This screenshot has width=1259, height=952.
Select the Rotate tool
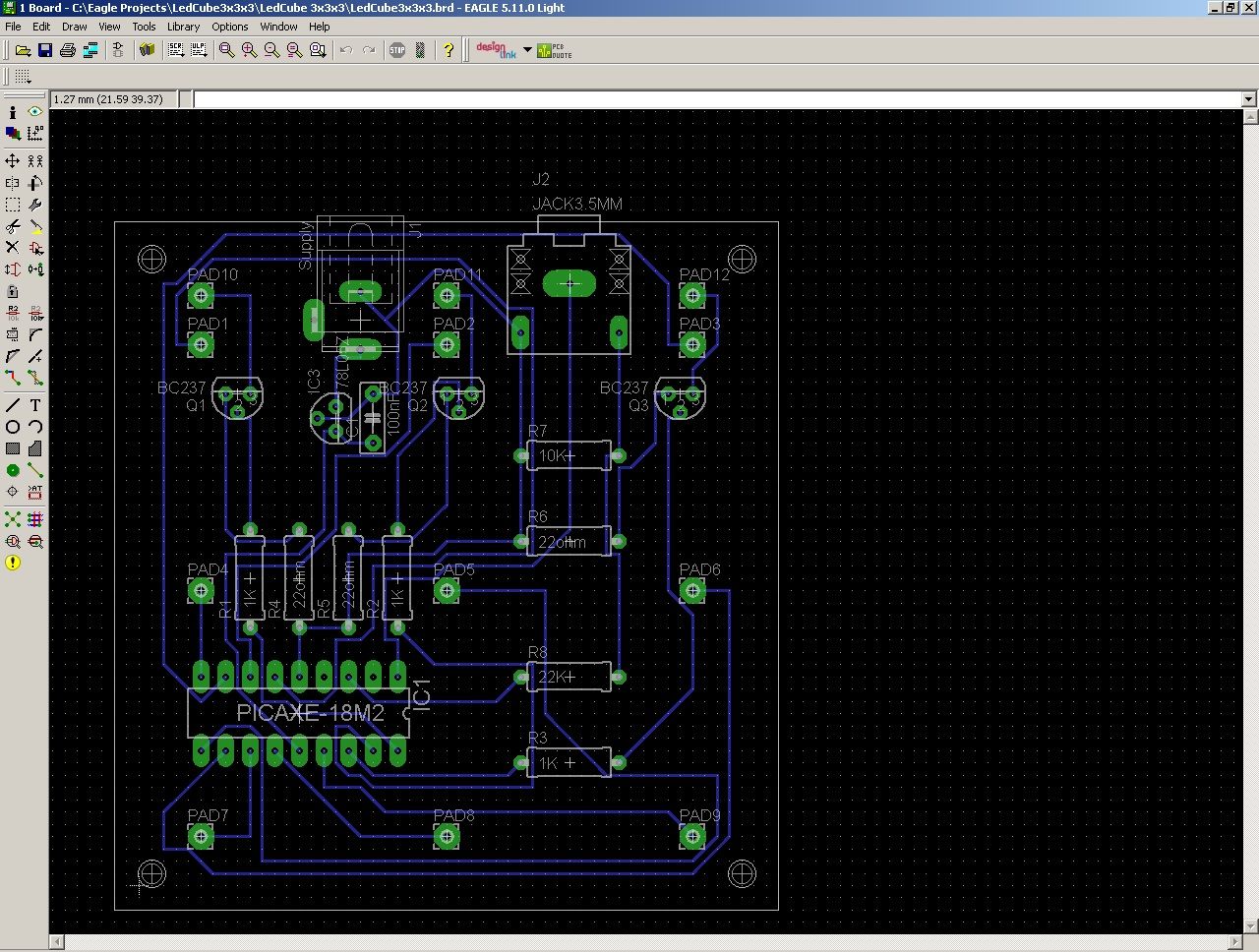point(35,183)
